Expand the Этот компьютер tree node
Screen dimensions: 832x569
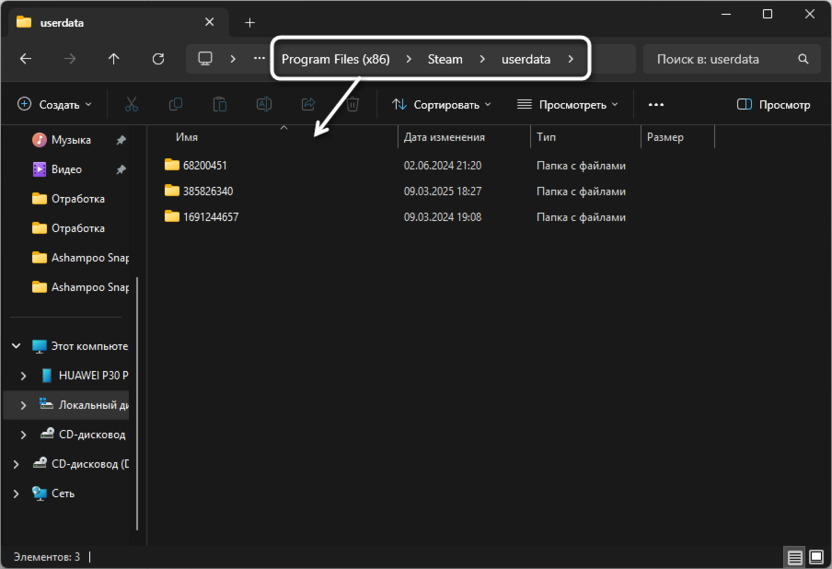click(x=16, y=346)
